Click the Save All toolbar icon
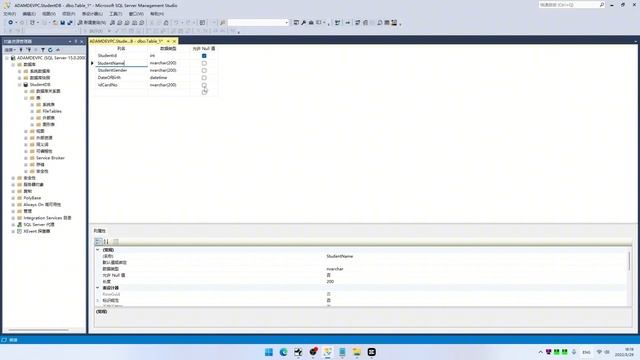Screen dimensions: 640x360 click(70, 22)
